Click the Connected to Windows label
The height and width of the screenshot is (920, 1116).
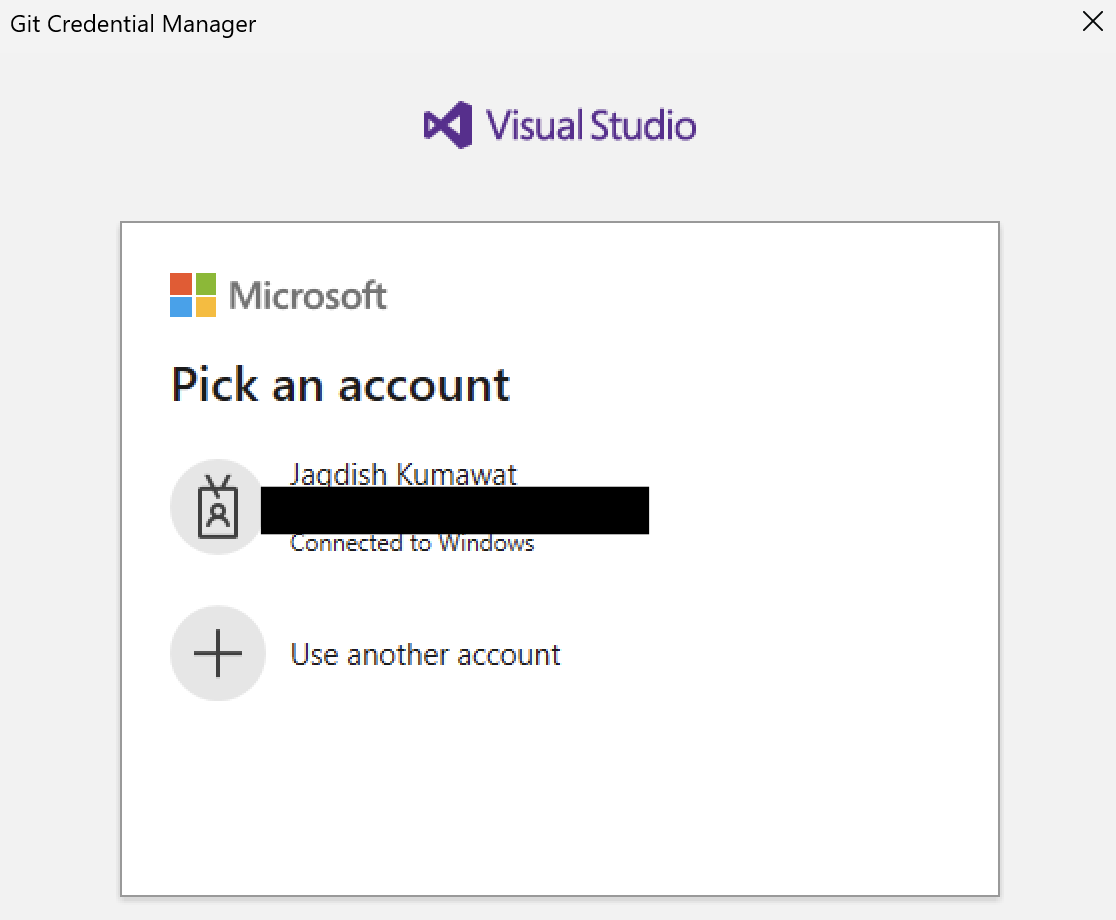(411, 543)
